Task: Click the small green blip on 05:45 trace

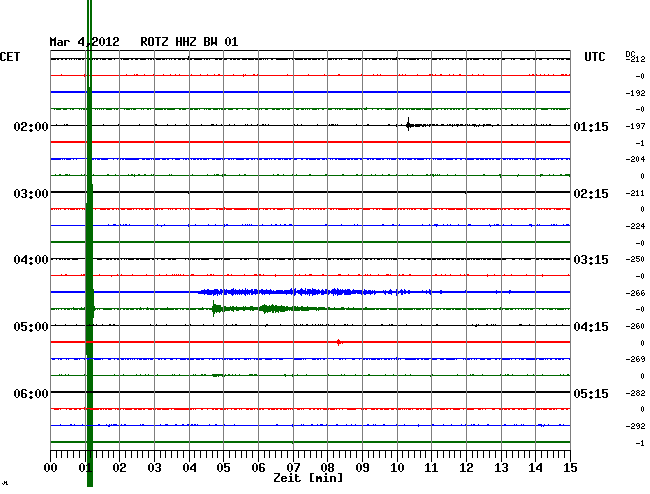Action: click(x=218, y=375)
